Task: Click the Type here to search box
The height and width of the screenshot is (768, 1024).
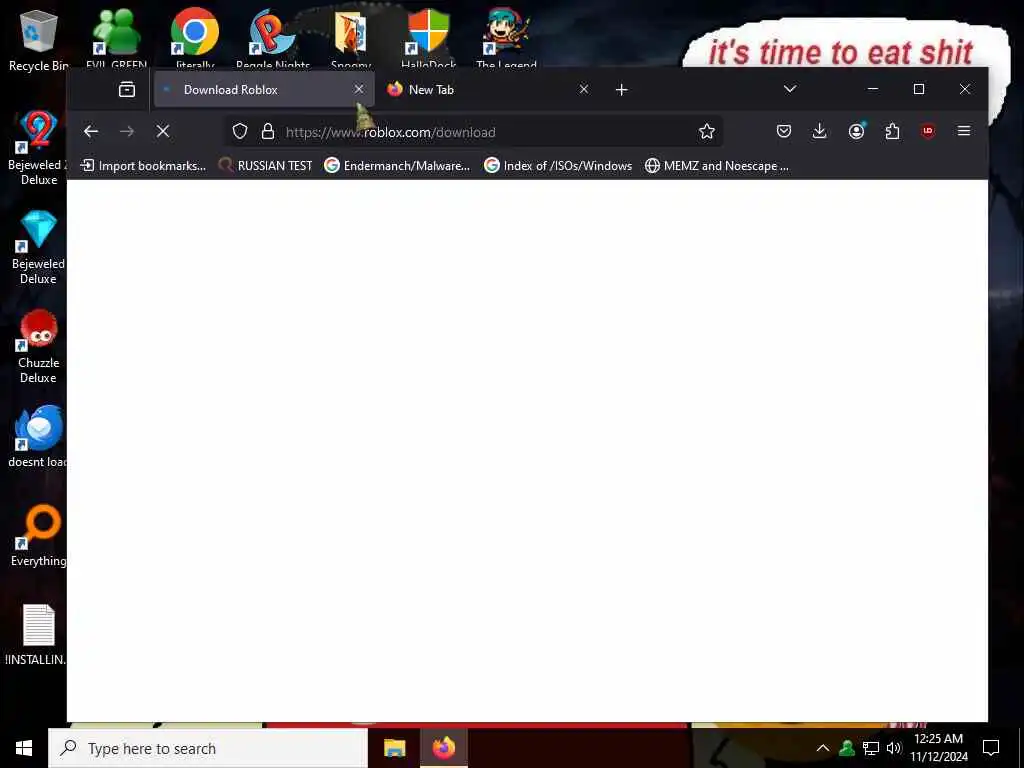Action: (x=208, y=748)
